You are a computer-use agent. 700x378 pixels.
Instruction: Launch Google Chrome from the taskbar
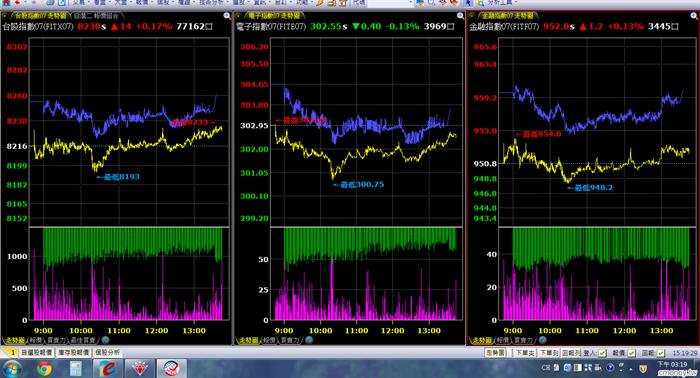pyautogui.click(x=44, y=369)
